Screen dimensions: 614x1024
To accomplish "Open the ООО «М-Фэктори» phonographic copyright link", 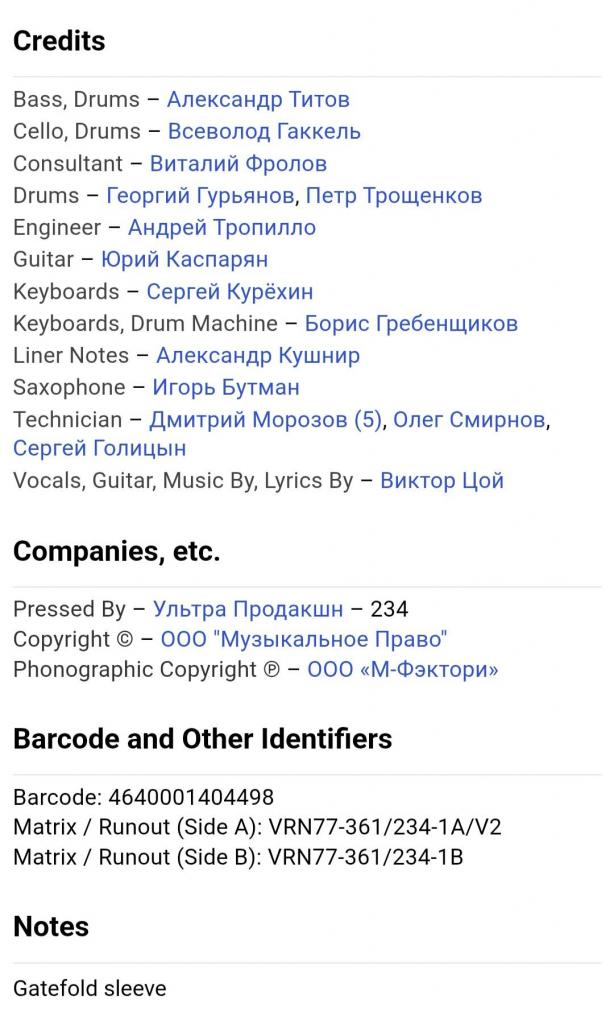I will click(402, 669).
